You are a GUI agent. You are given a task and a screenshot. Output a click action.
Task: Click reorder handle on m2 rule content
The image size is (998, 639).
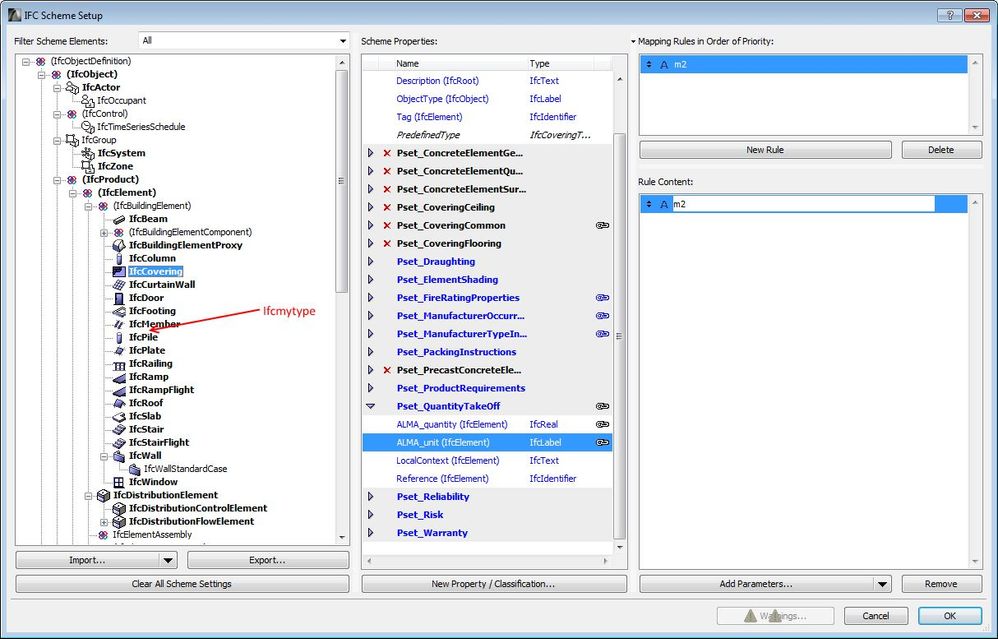pos(649,204)
